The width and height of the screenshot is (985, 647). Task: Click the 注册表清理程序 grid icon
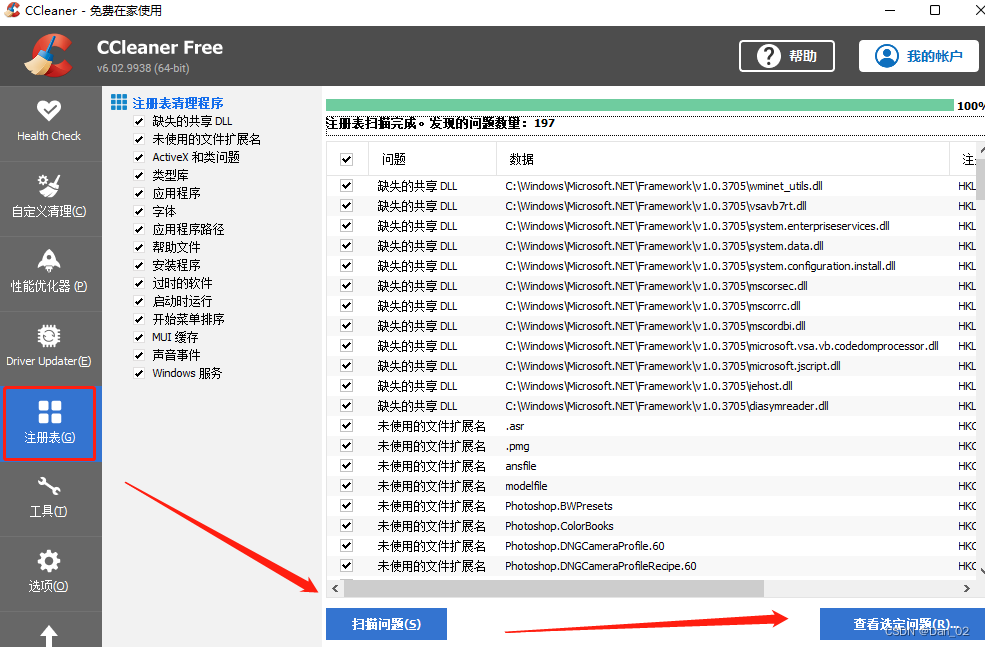119,102
